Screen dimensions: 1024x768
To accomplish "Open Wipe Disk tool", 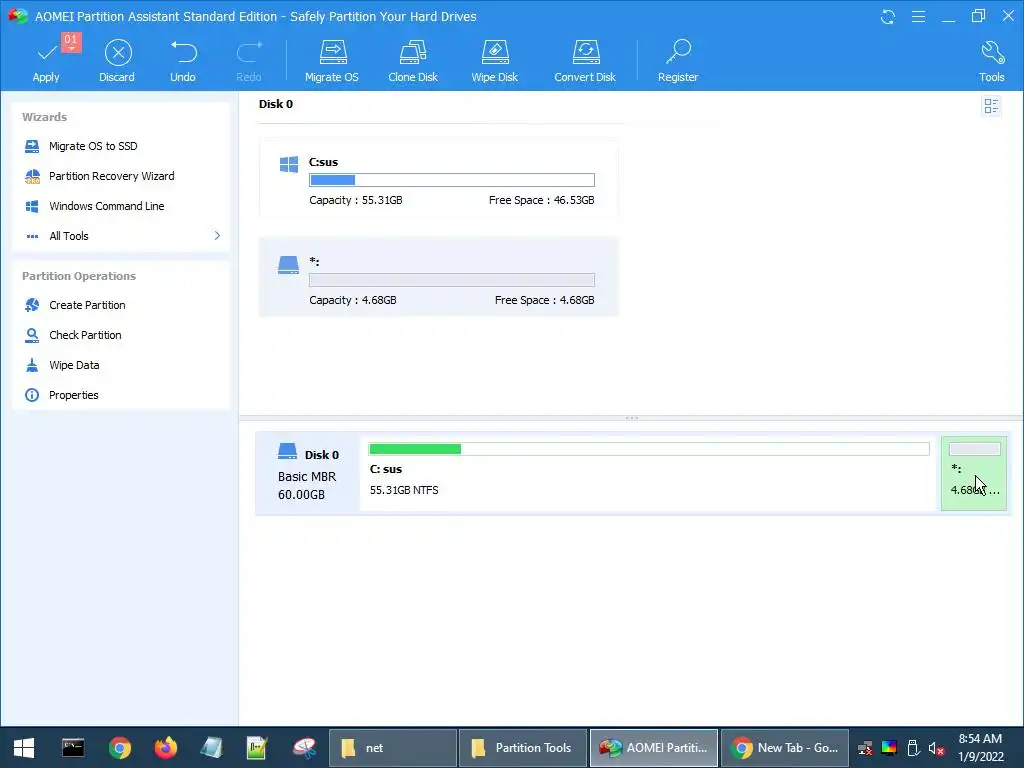I will [494, 62].
